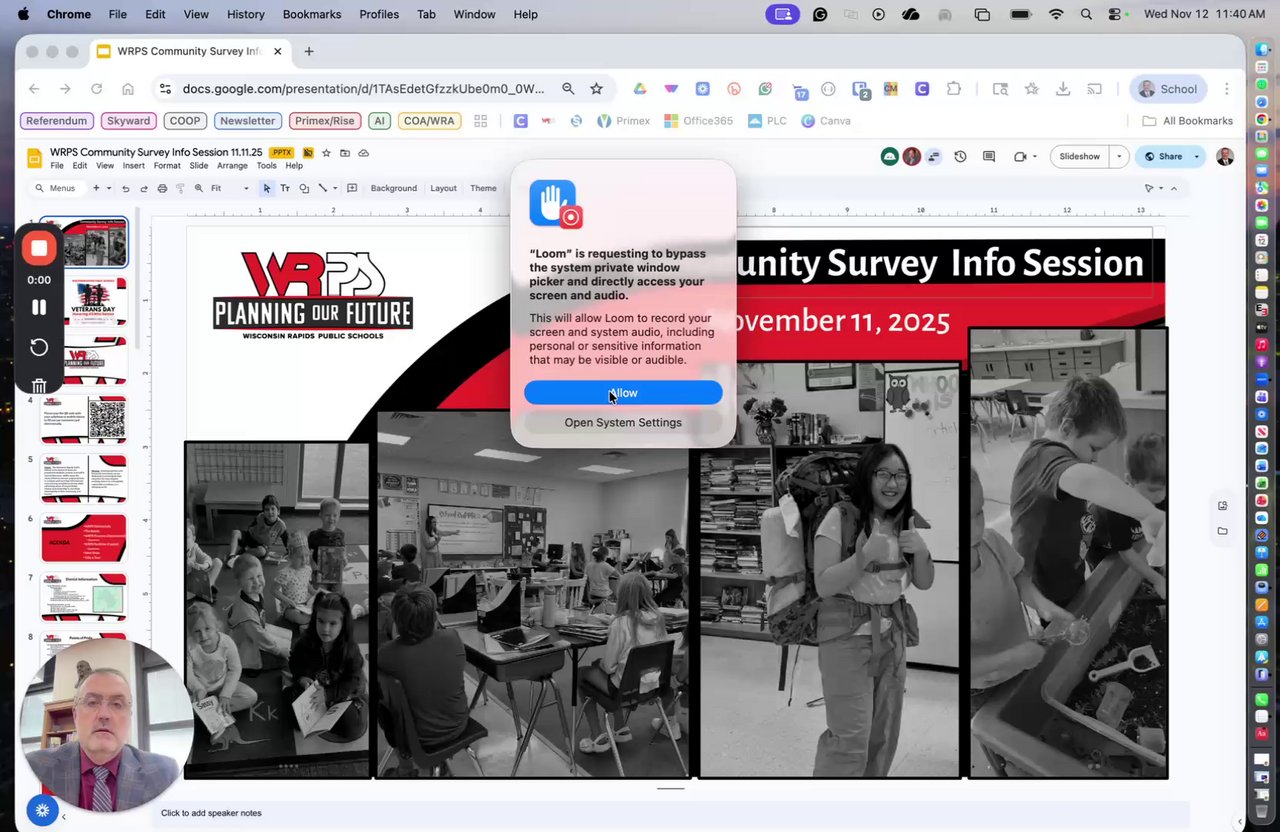This screenshot has width=1280, height=832.
Task: Open the Newsletter bookmark group
Action: pos(247,121)
